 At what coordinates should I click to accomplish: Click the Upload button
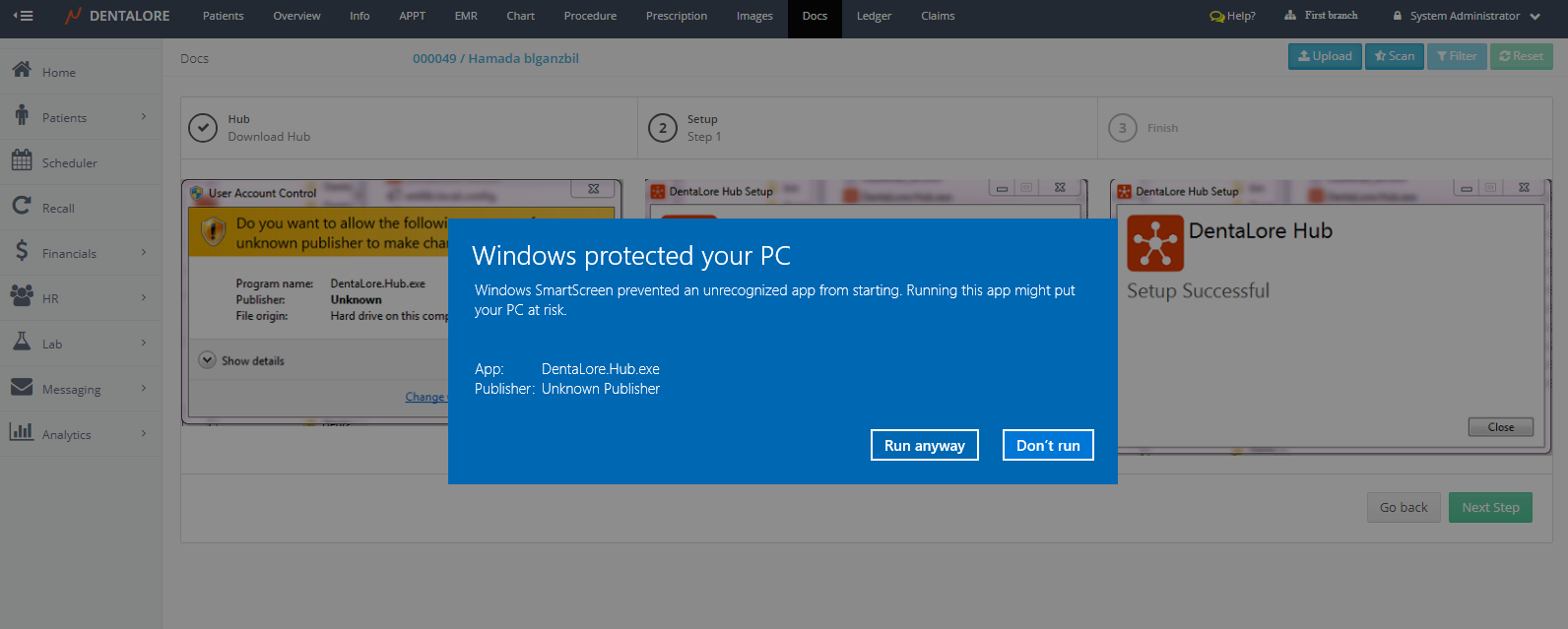click(1325, 56)
